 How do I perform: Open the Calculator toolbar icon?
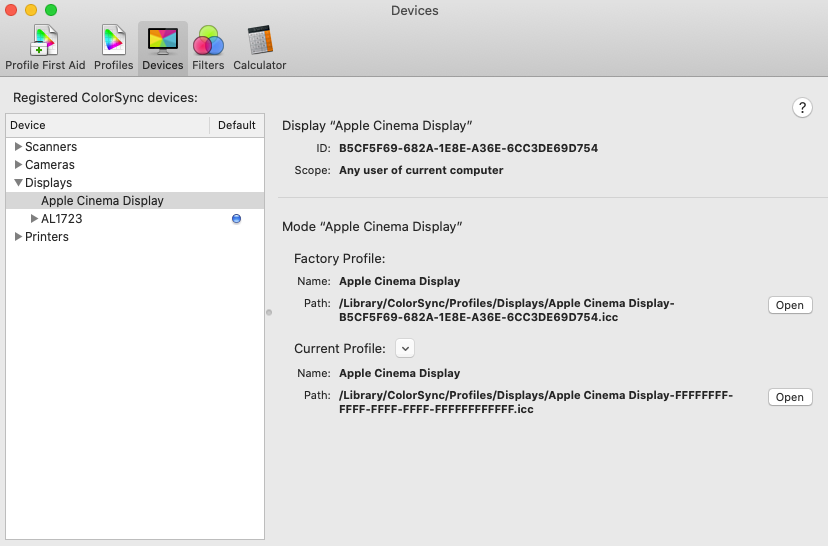(260, 48)
